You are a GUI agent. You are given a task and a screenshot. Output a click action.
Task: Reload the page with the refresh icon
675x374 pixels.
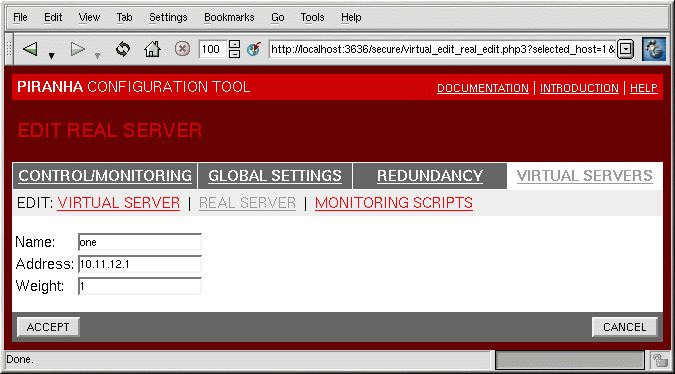(x=123, y=49)
